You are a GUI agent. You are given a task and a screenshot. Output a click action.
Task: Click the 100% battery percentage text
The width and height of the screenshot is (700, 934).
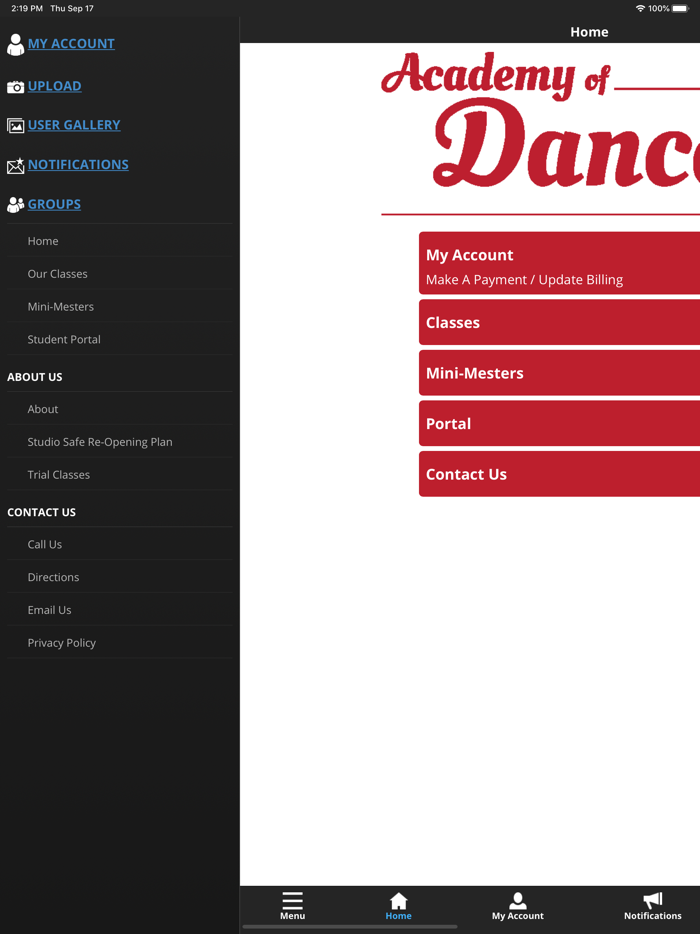pos(659,8)
